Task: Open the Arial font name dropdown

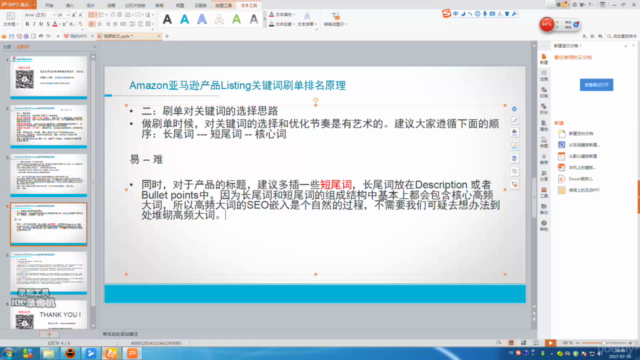Action: point(53,15)
